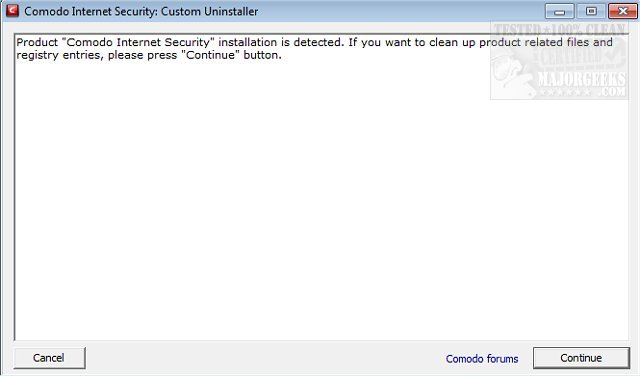This screenshot has height=376, width=640.
Task: Click the "Comodo Internet Security: Custom Uninstaller" title
Action: coord(141,11)
